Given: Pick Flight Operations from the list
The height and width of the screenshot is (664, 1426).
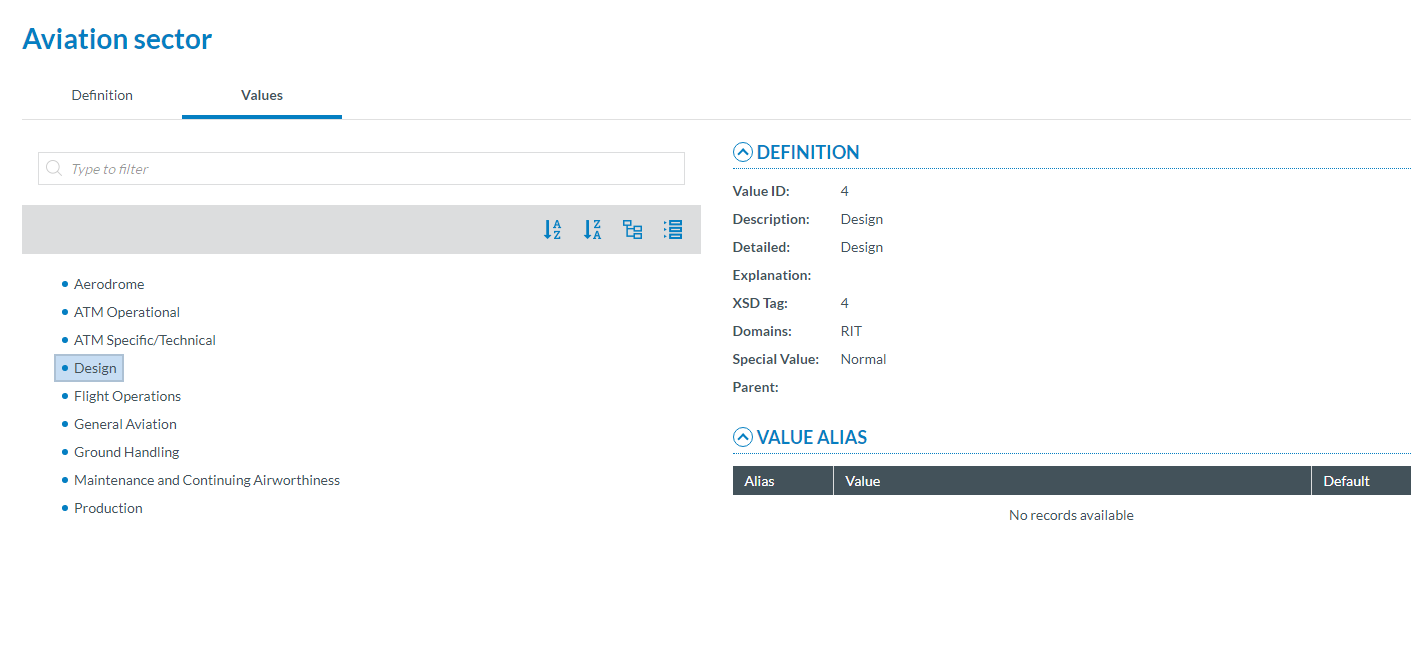Looking at the screenshot, I should click(127, 397).
